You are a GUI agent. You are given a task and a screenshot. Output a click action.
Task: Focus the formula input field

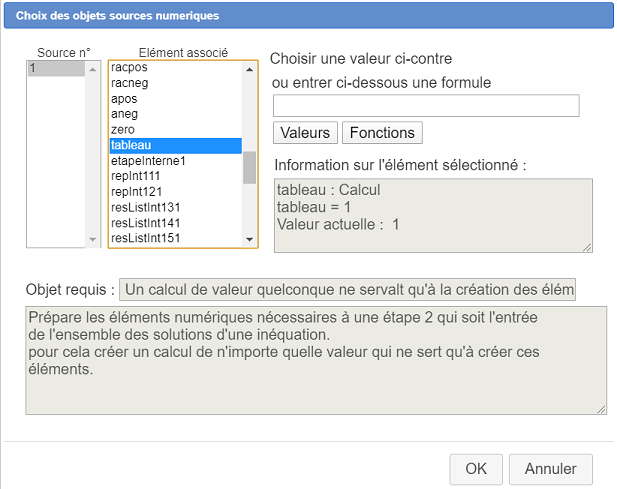[426, 106]
